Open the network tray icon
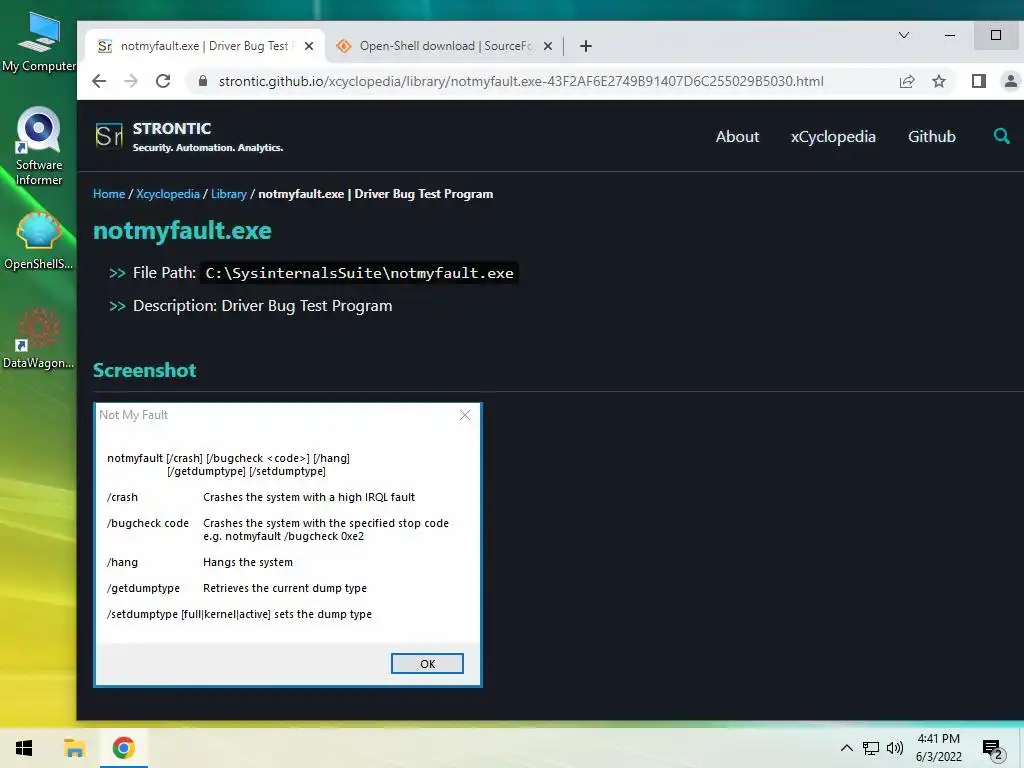The height and width of the screenshot is (768, 1024). (871, 748)
